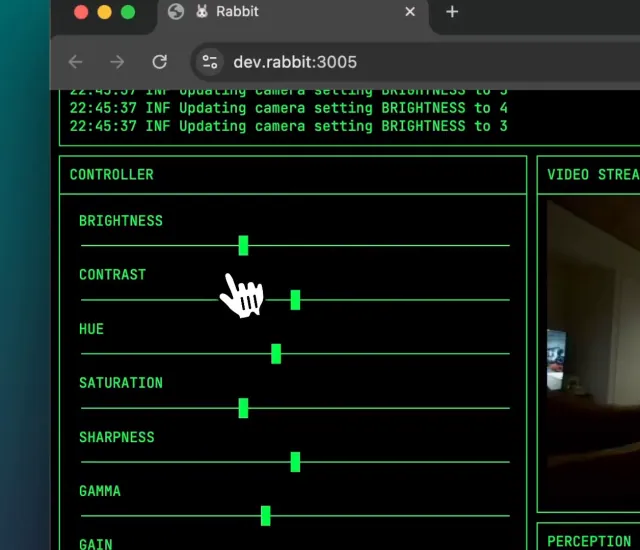Click the last log line 'BRIGHTNESS to 3'
Image resolution: width=640 pixels, height=550 pixels.
[x=288, y=126]
